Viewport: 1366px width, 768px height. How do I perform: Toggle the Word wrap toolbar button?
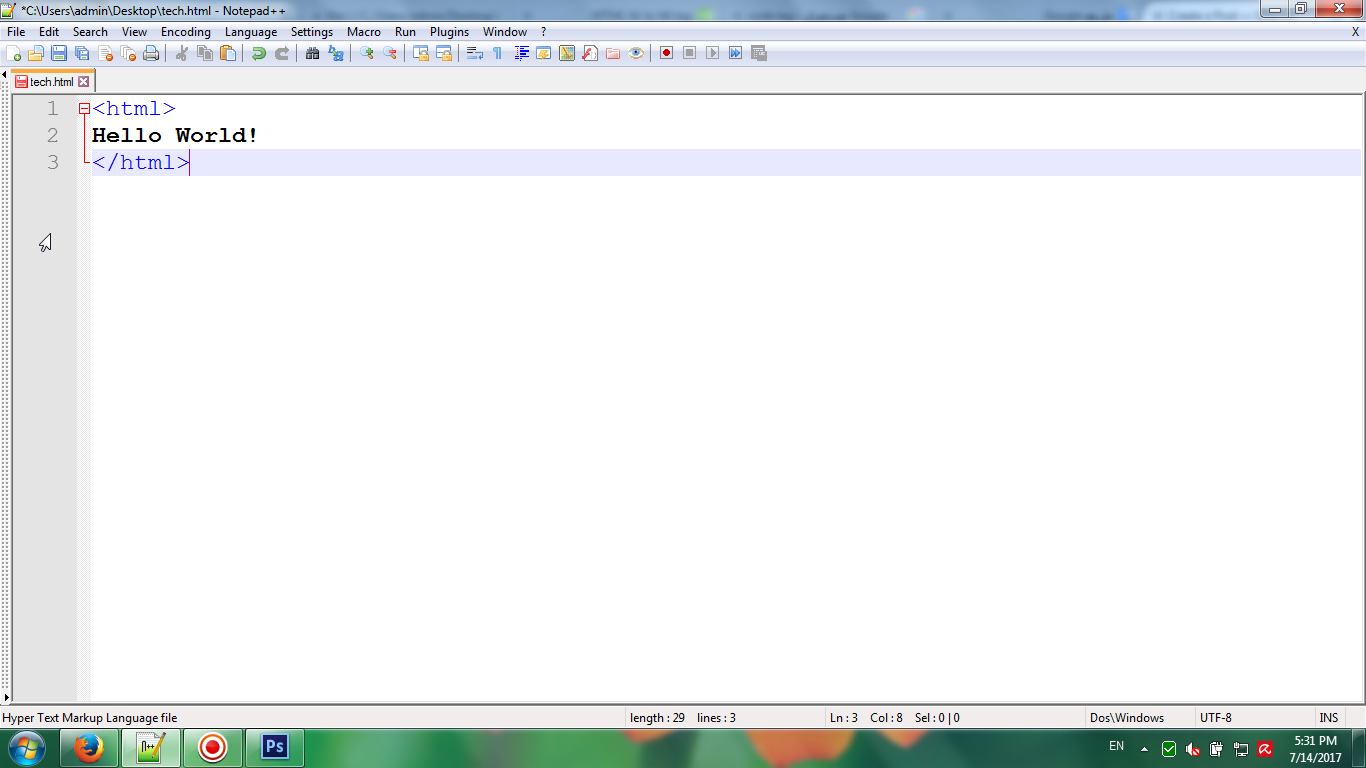(475, 53)
